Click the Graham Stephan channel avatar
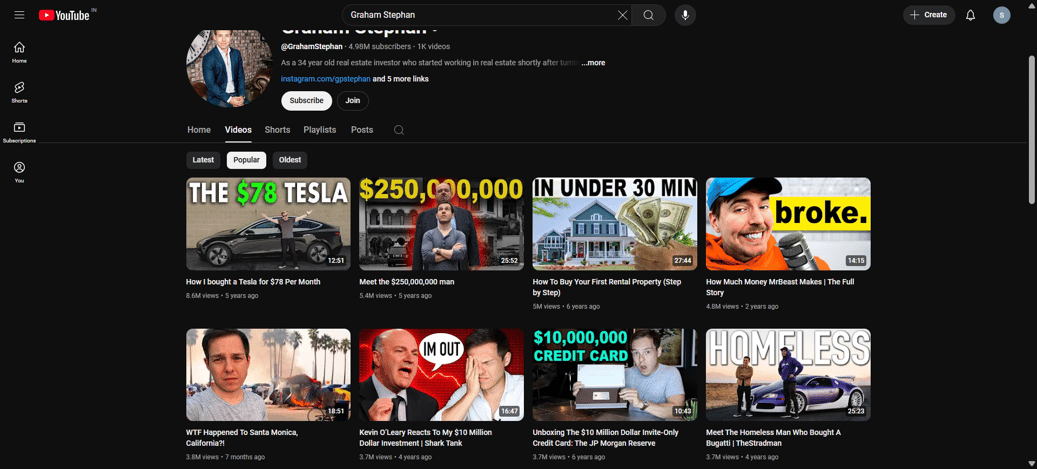 [229, 67]
